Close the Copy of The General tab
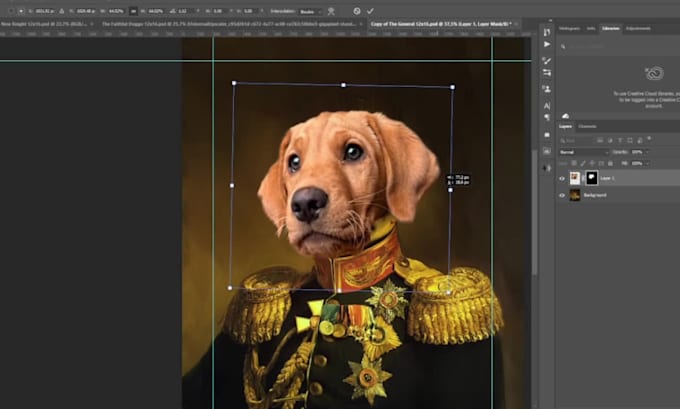The image size is (680, 409). [x=517, y=24]
